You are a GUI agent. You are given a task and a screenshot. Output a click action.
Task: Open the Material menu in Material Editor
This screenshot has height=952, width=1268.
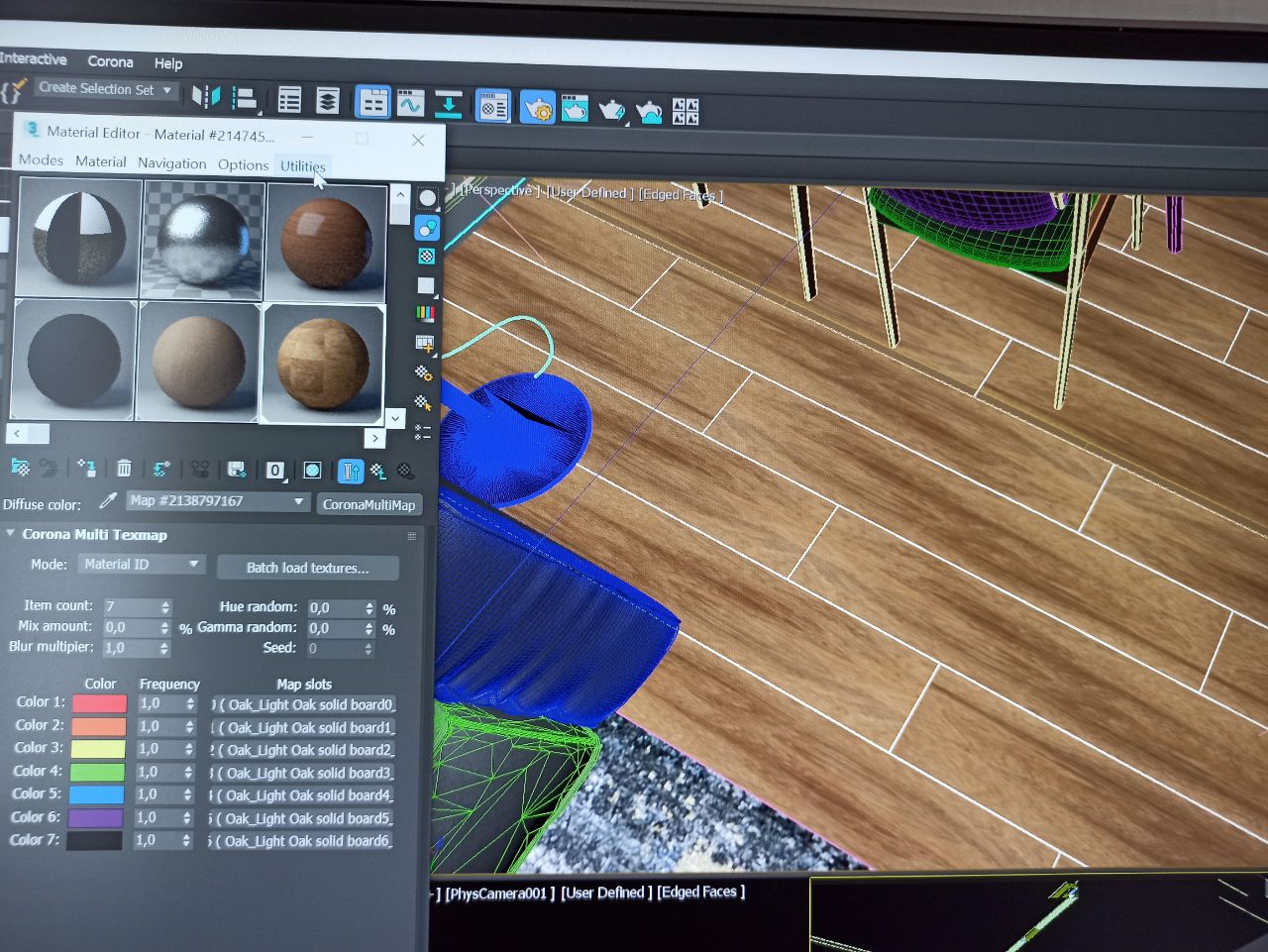(101, 161)
